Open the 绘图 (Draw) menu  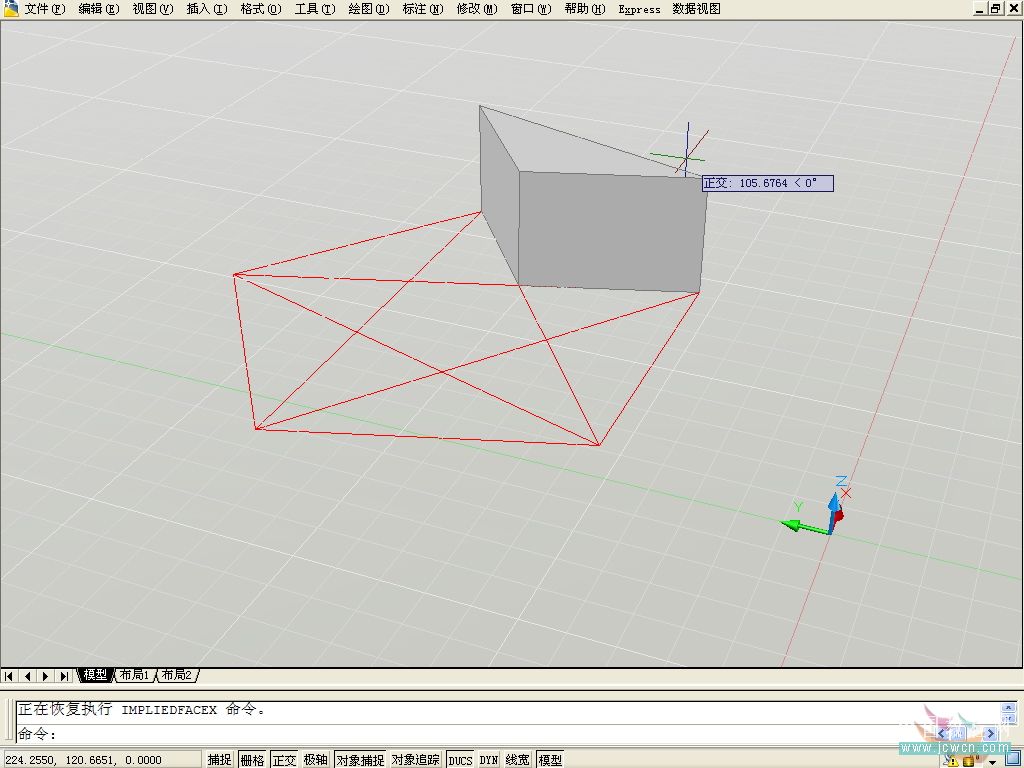pos(368,9)
